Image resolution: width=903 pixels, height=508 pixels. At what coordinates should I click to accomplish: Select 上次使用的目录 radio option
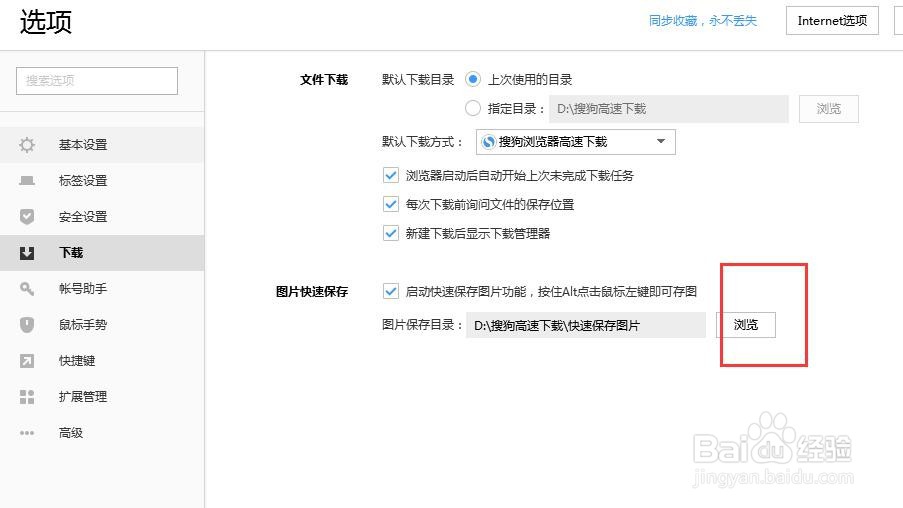(473, 79)
